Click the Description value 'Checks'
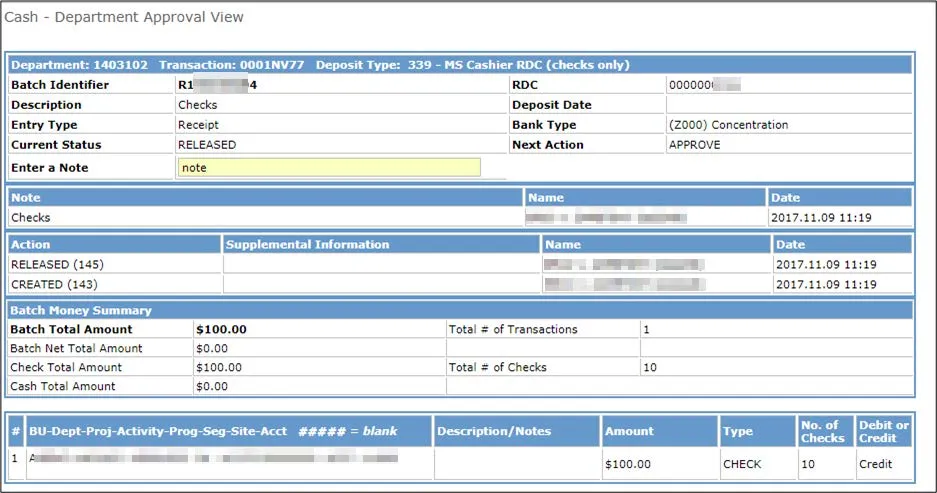The height and width of the screenshot is (493, 937). (198, 105)
